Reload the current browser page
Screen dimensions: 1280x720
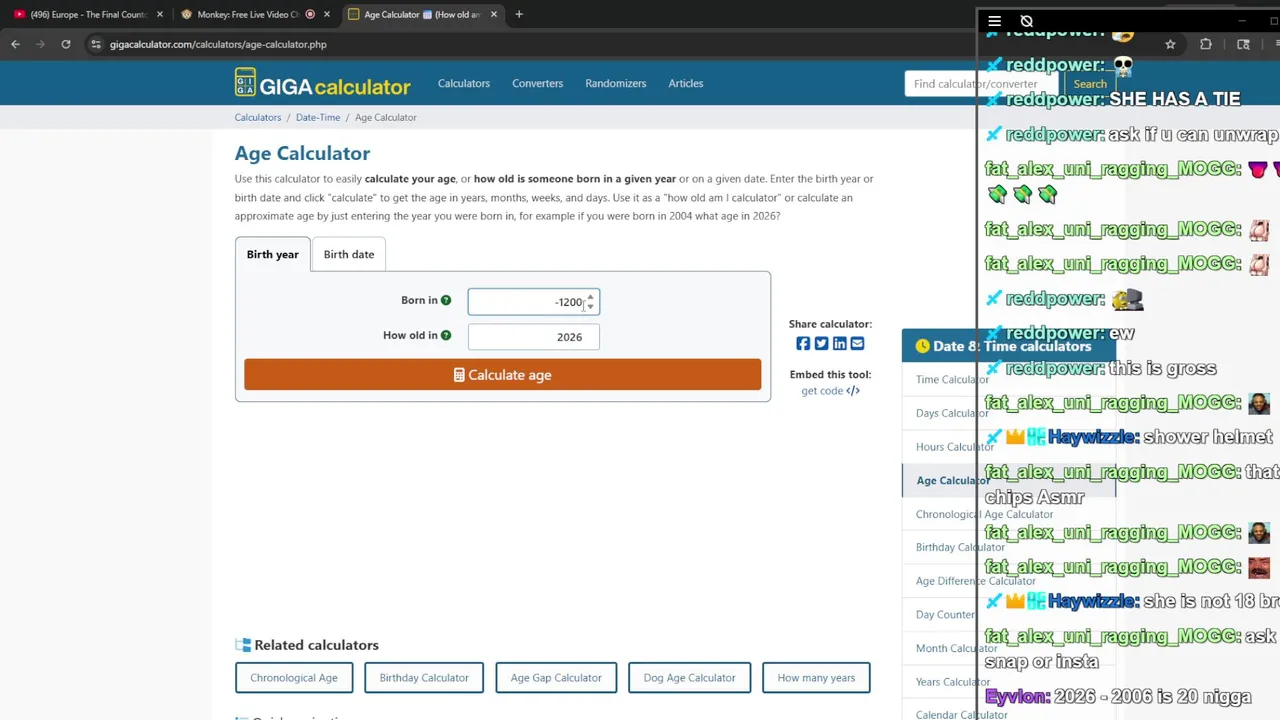[x=66, y=44]
